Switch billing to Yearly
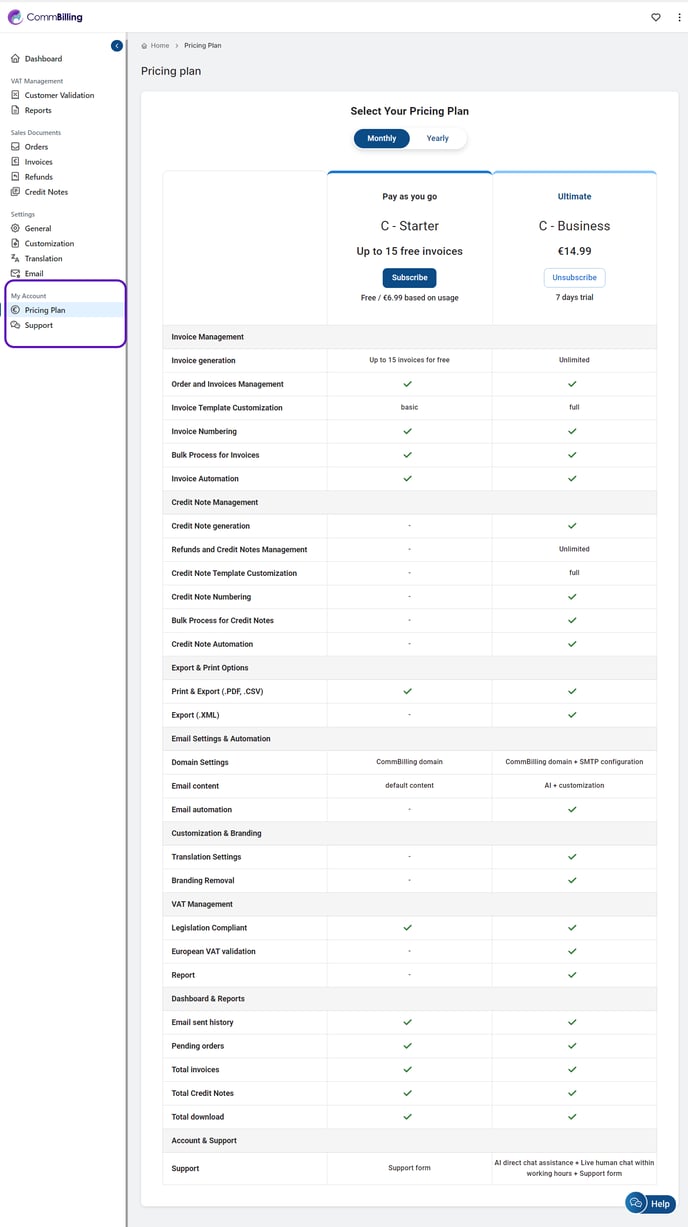The image size is (688, 1227). (x=438, y=139)
